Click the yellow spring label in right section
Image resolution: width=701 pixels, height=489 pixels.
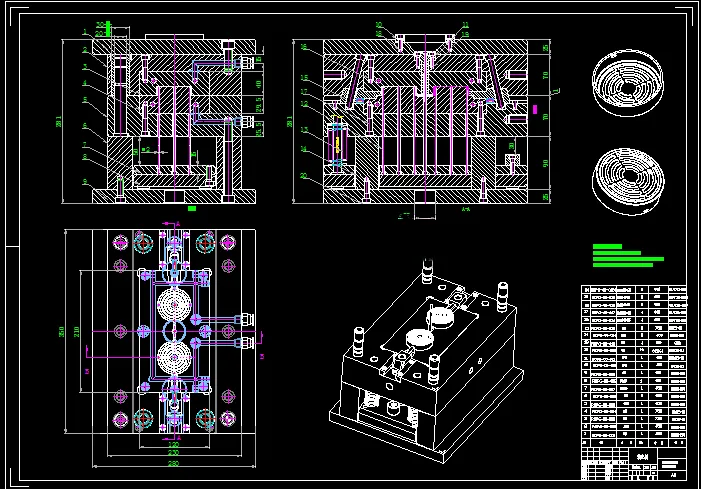click(x=338, y=143)
